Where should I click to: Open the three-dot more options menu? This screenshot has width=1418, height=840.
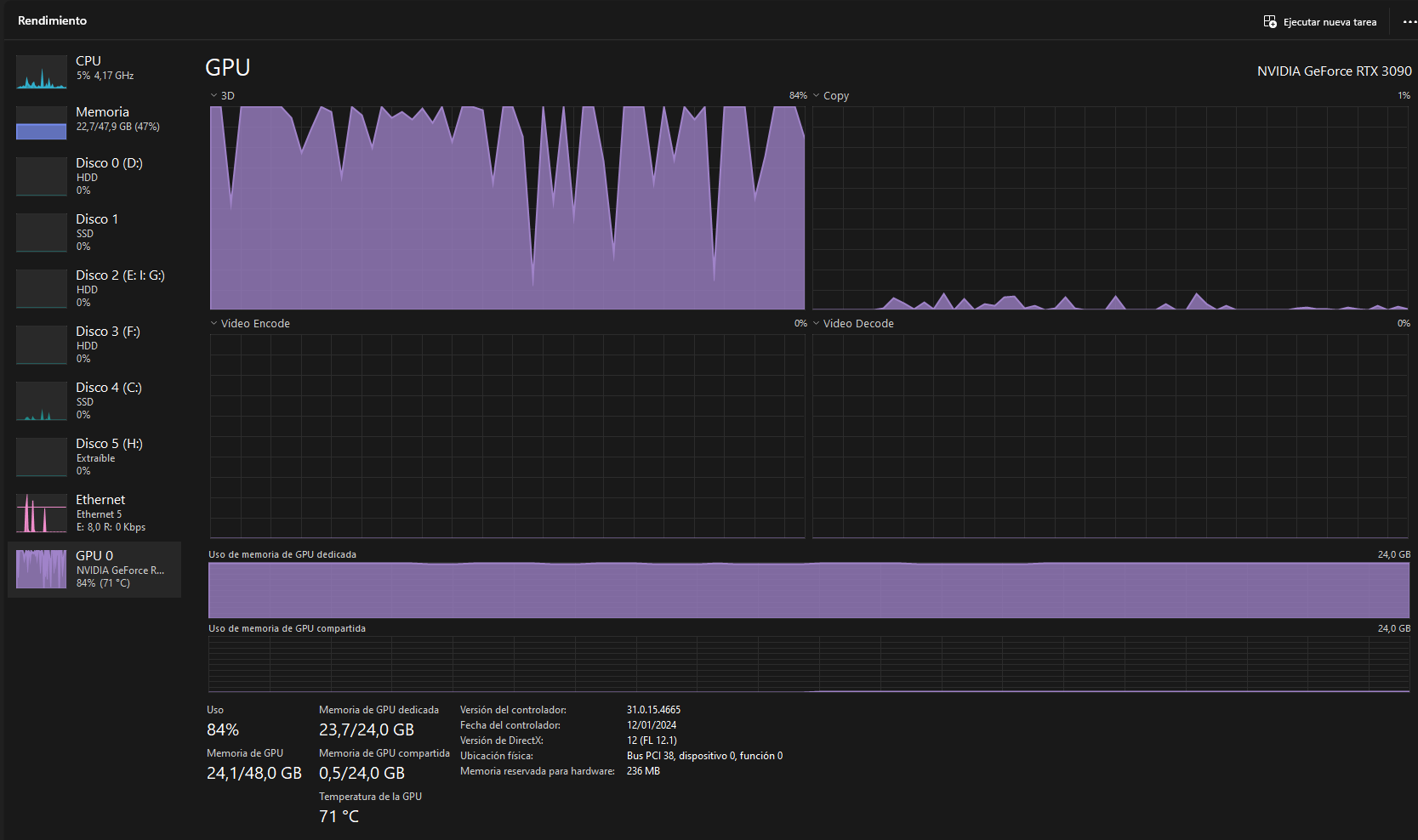(x=1409, y=21)
